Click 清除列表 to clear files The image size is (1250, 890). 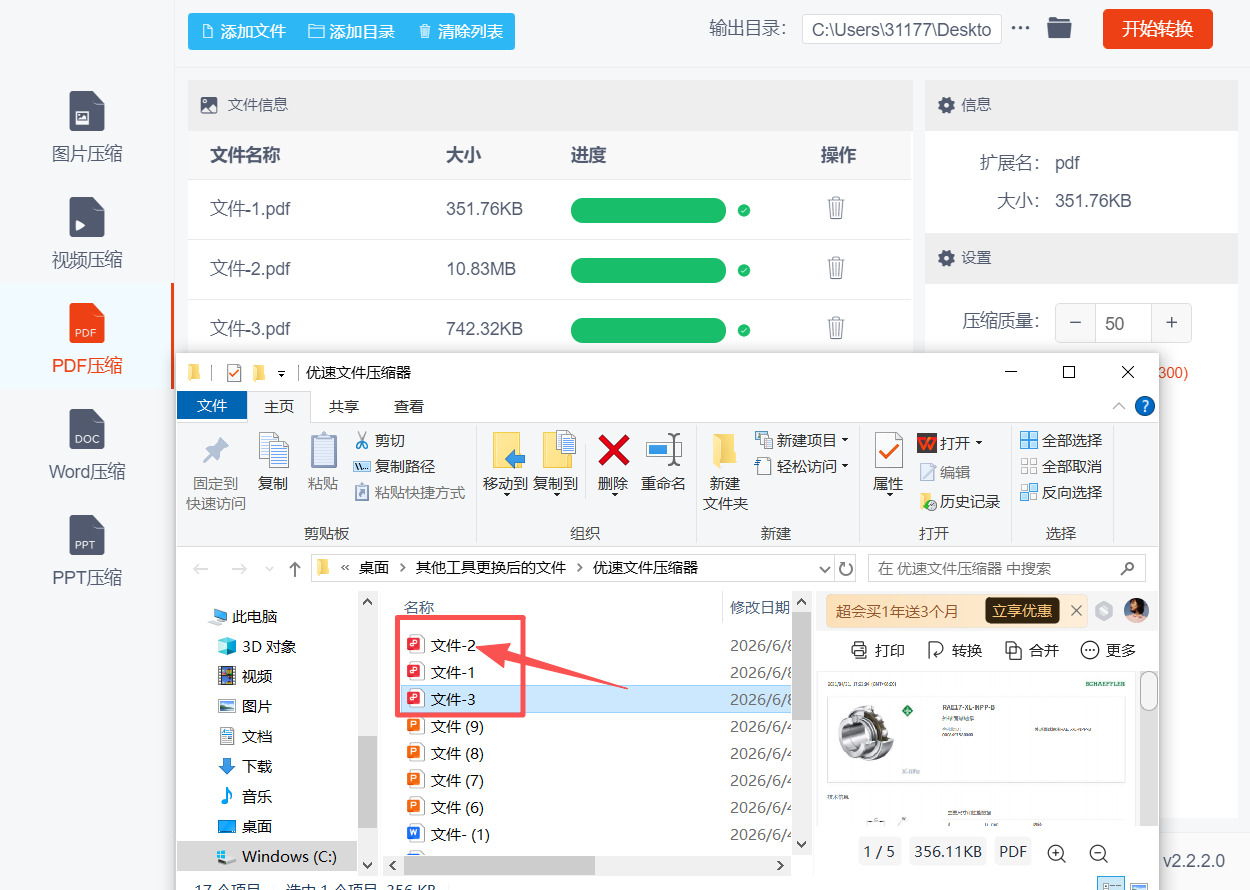pos(460,31)
